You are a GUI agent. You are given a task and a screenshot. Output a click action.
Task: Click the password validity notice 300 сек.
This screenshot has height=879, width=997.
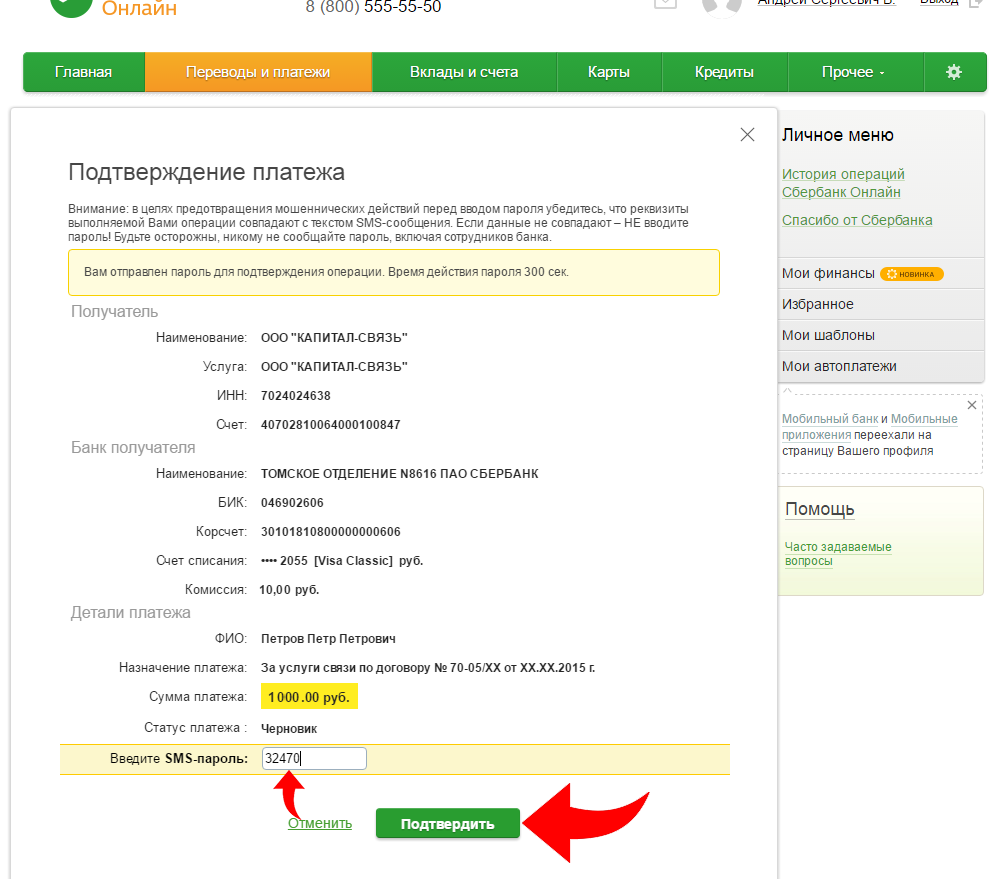click(x=394, y=272)
